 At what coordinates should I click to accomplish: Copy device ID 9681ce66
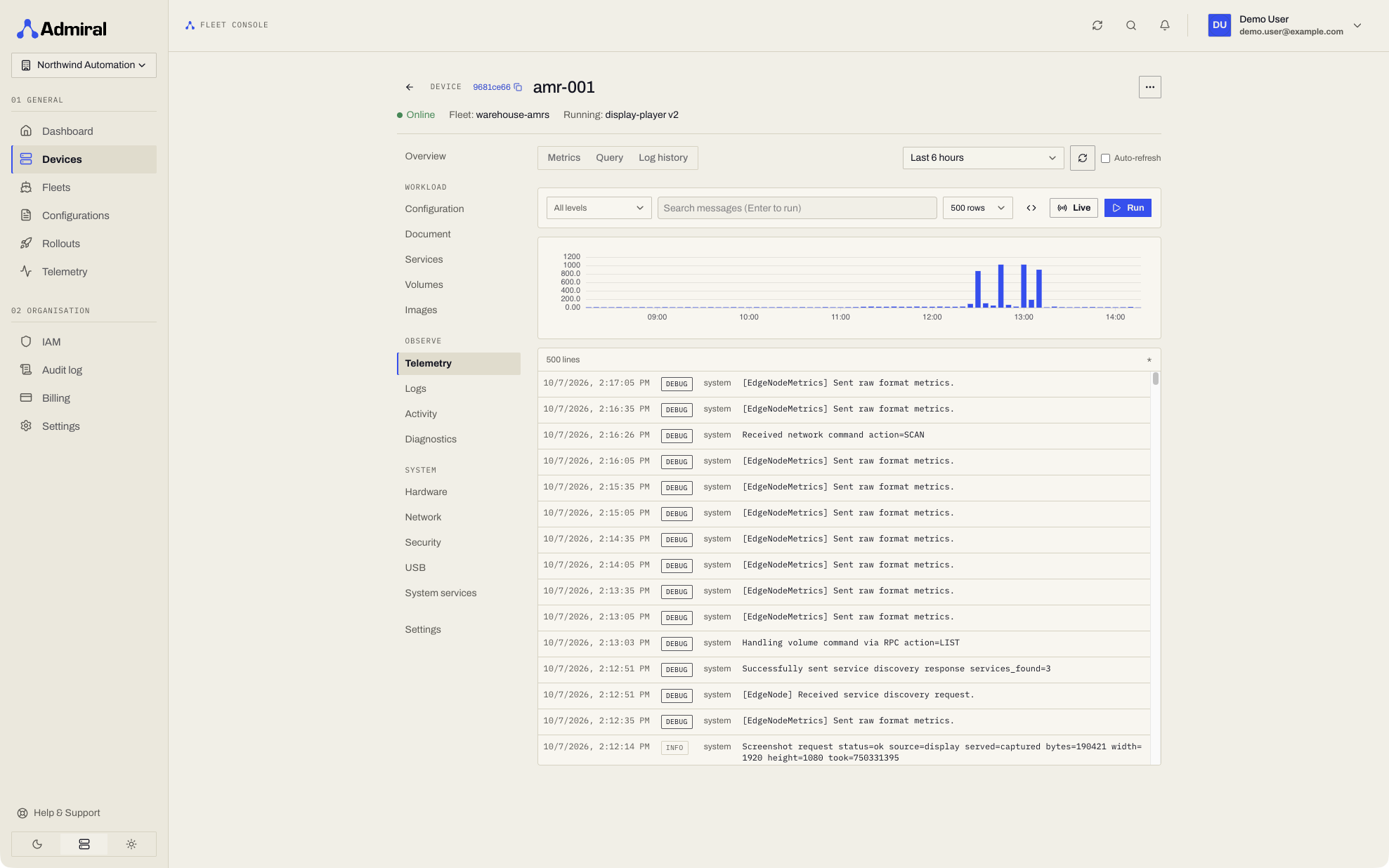(518, 87)
